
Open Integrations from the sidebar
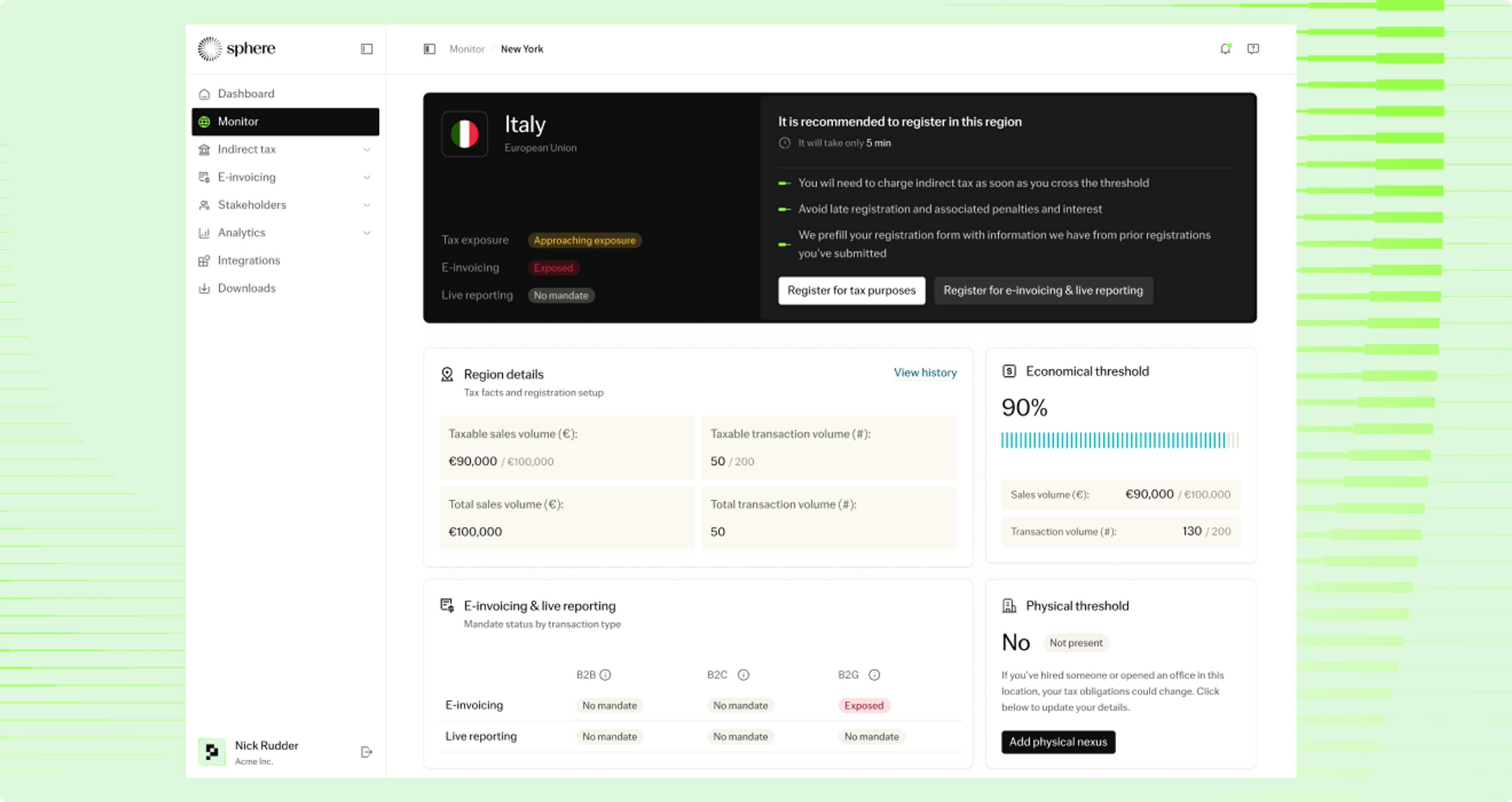(x=285, y=260)
